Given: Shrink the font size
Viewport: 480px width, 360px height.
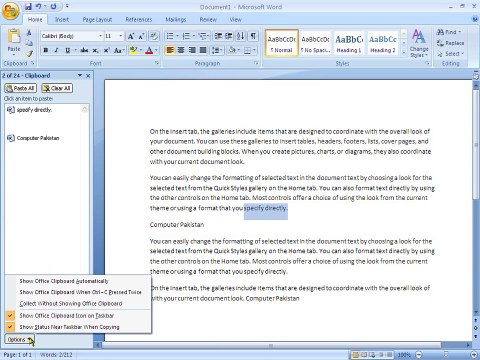Looking at the screenshot, I should tap(141, 36).
